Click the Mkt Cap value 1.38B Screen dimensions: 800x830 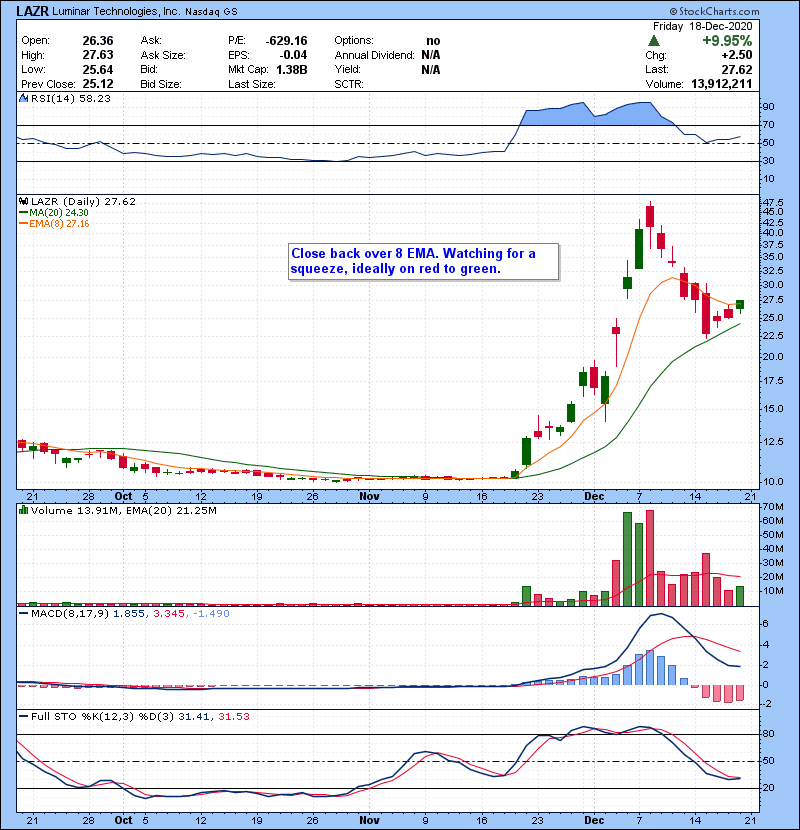click(292, 69)
